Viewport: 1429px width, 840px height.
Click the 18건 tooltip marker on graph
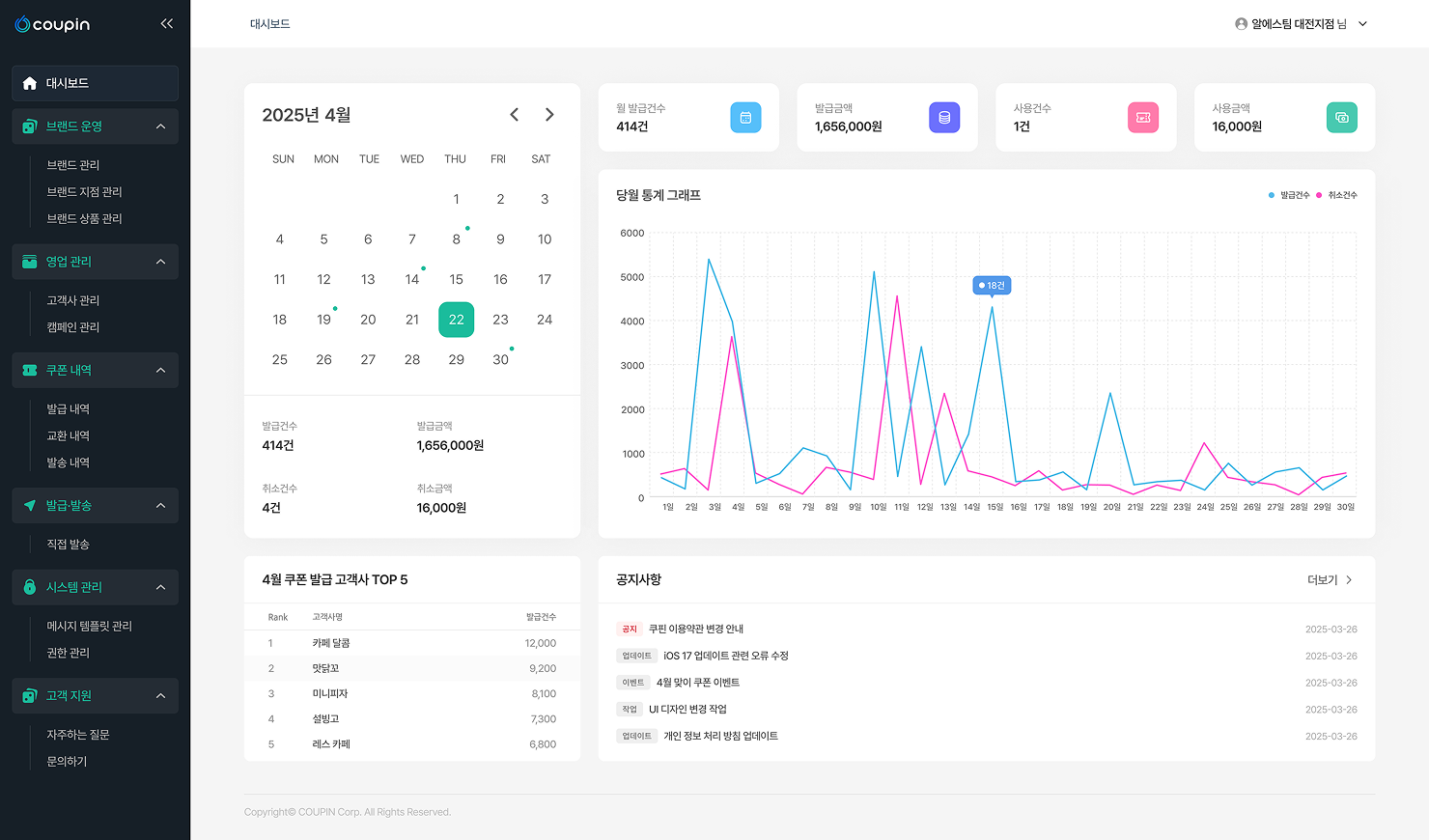tap(992, 286)
